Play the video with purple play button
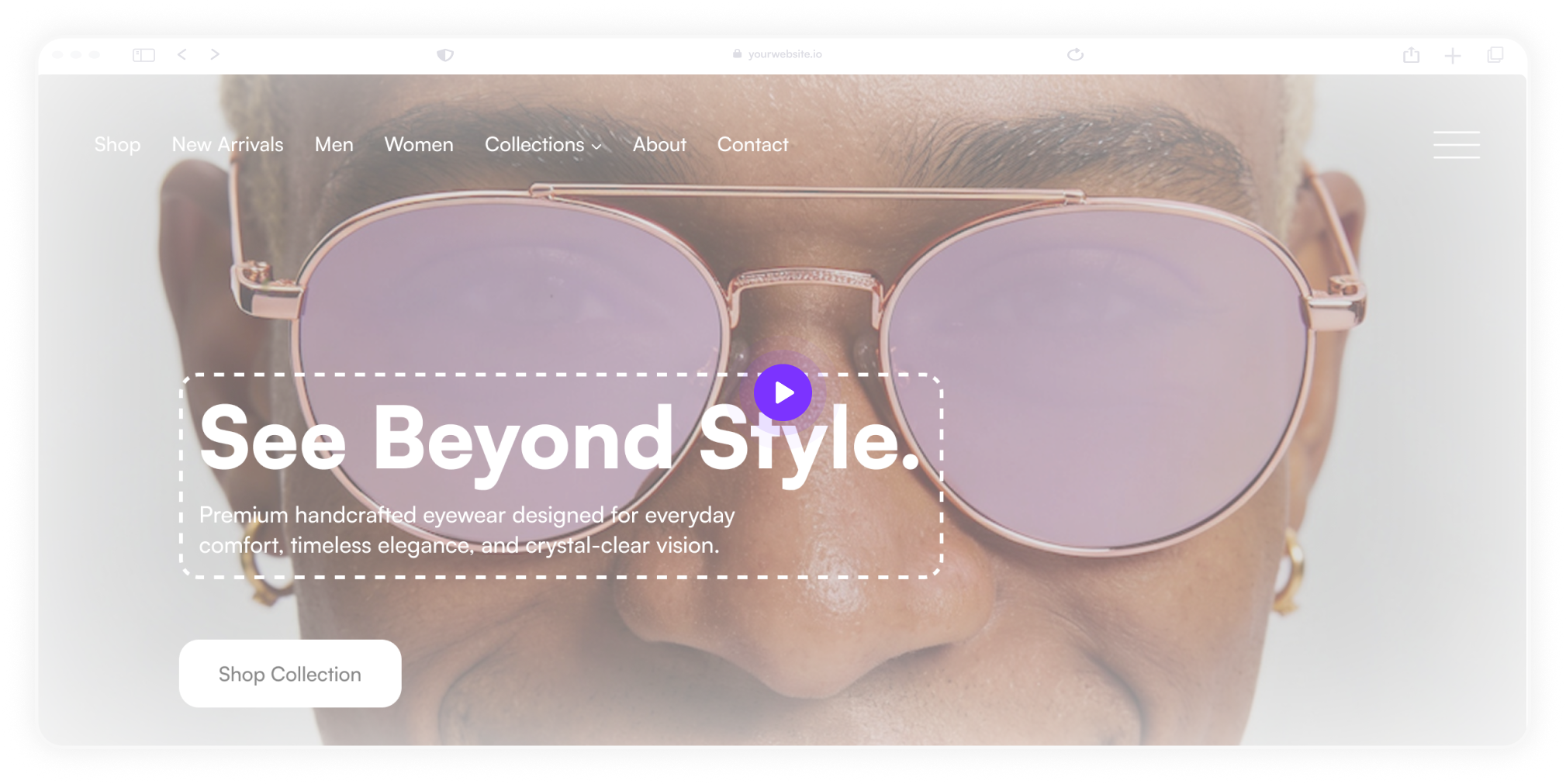The height and width of the screenshot is (784, 1566). click(783, 392)
